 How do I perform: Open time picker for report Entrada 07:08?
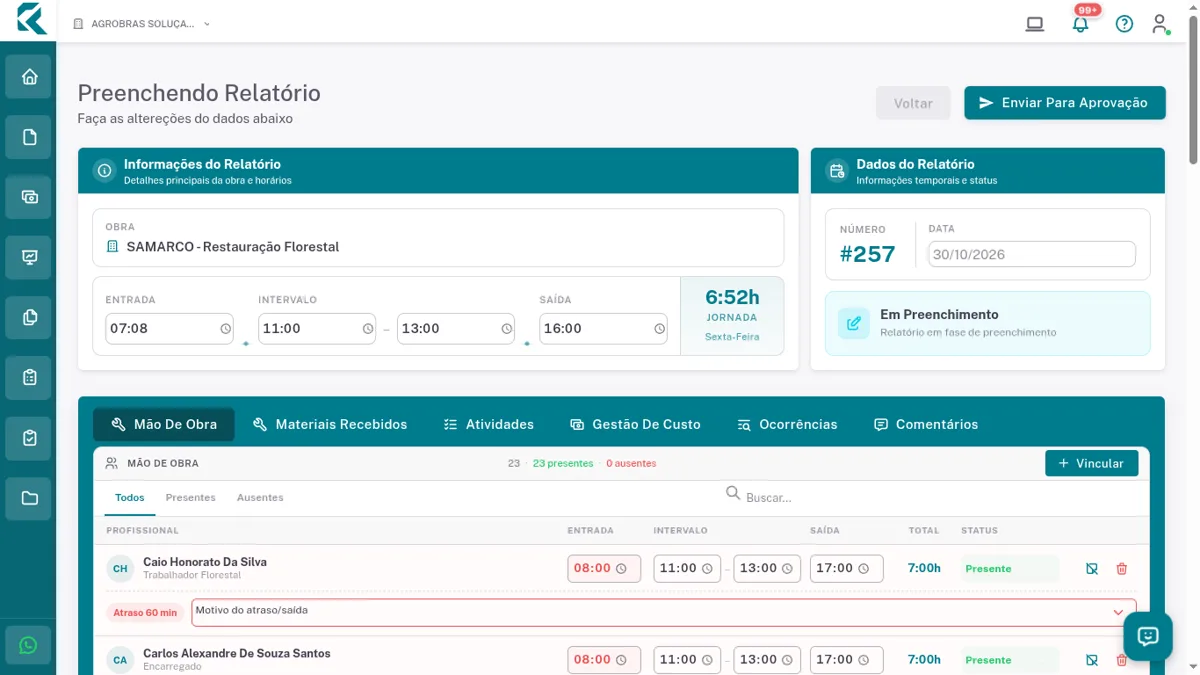226,329
